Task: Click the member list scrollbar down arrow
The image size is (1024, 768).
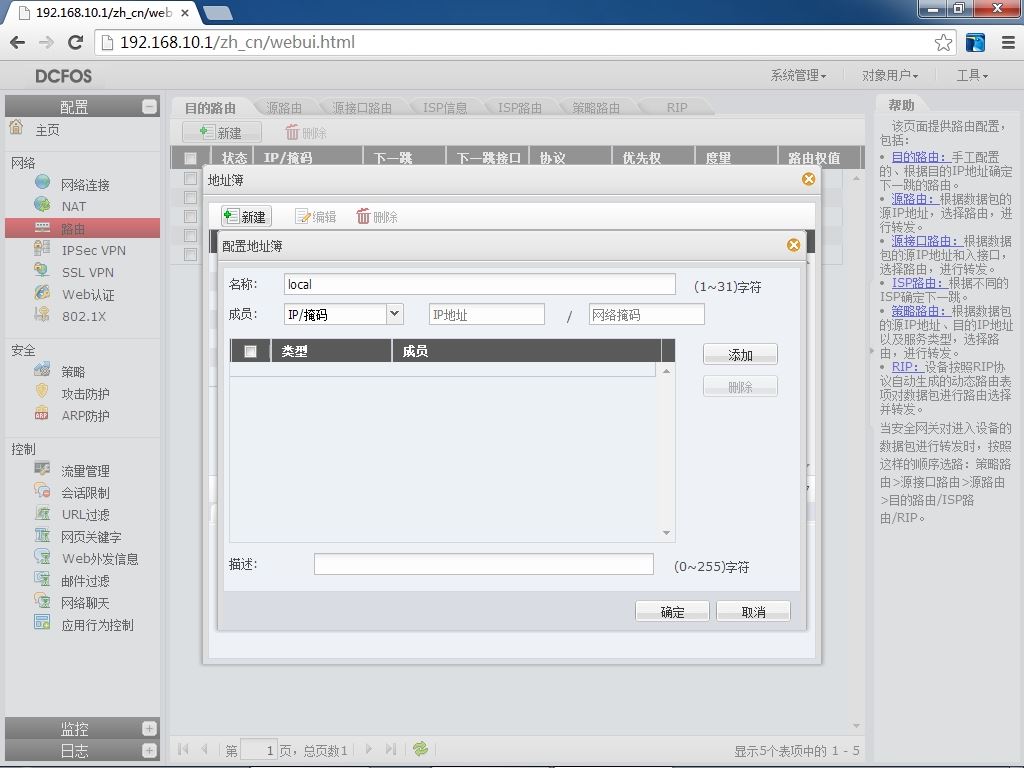Action: (666, 534)
